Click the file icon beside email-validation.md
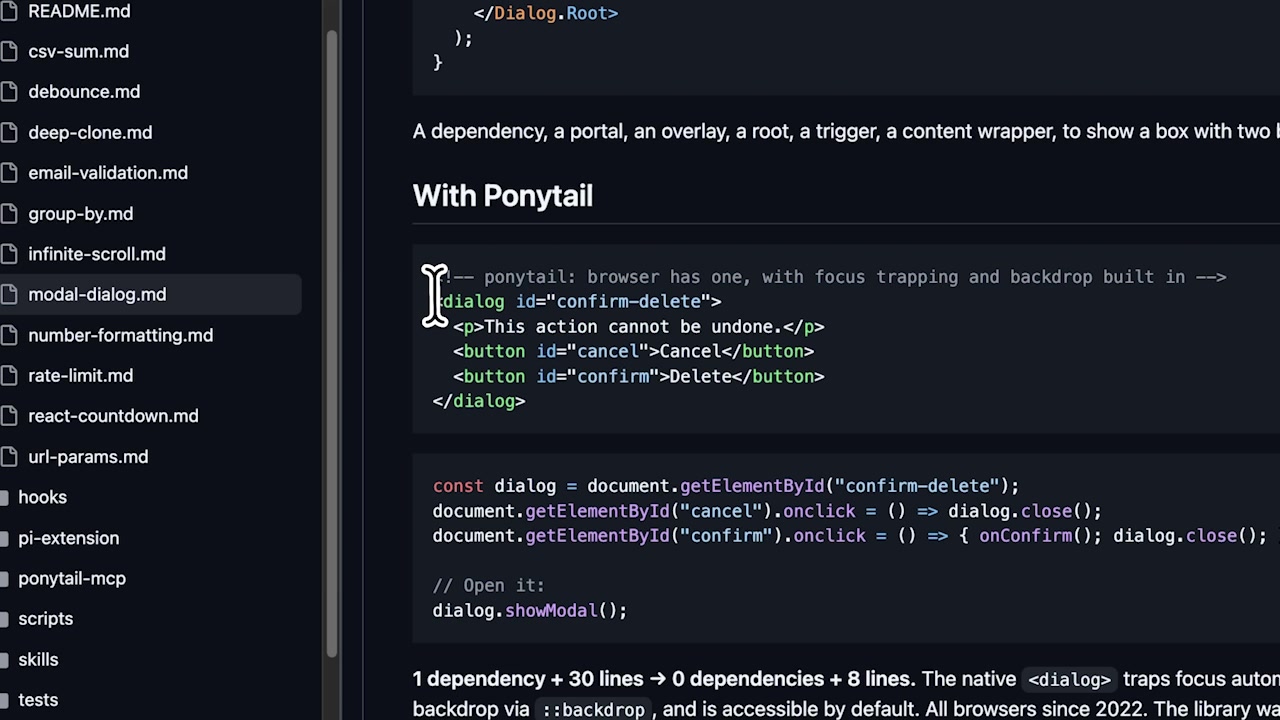The width and height of the screenshot is (1280, 720). tap(9, 173)
